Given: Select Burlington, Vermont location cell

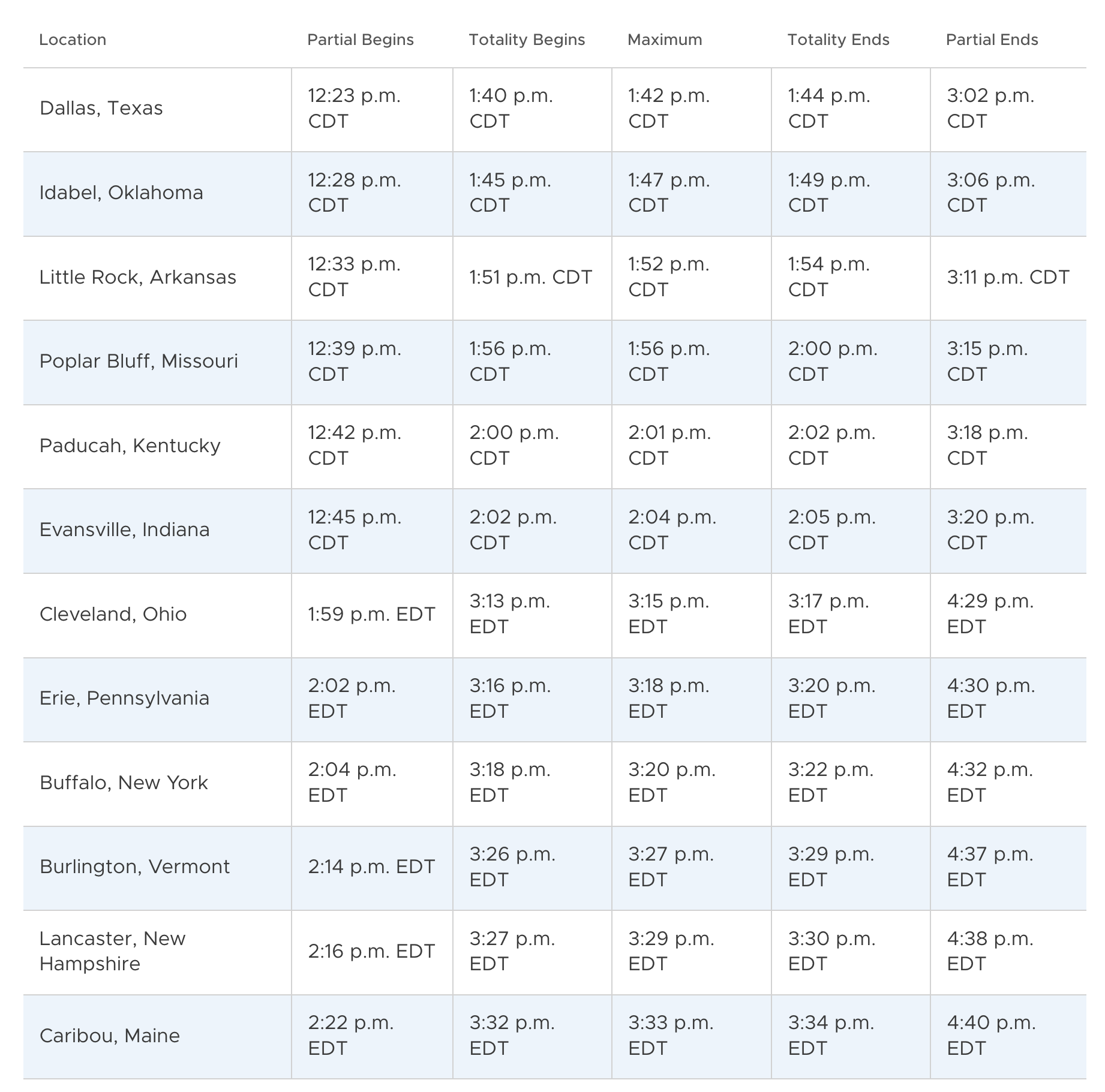Looking at the screenshot, I should point(158,868).
